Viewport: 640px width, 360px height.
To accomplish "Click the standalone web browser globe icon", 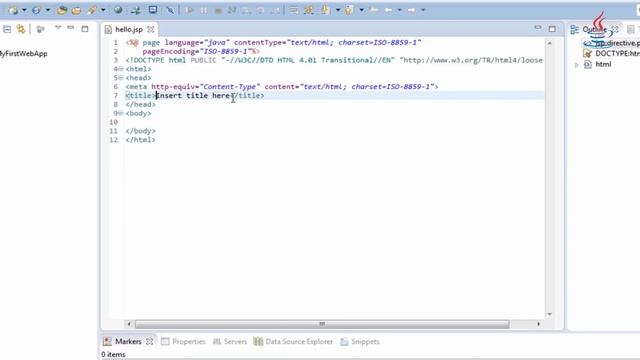I will [x=118, y=10].
